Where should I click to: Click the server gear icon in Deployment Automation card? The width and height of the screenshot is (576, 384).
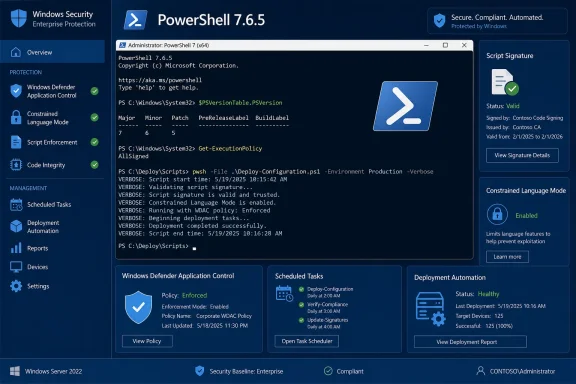pyautogui.click(x=431, y=309)
